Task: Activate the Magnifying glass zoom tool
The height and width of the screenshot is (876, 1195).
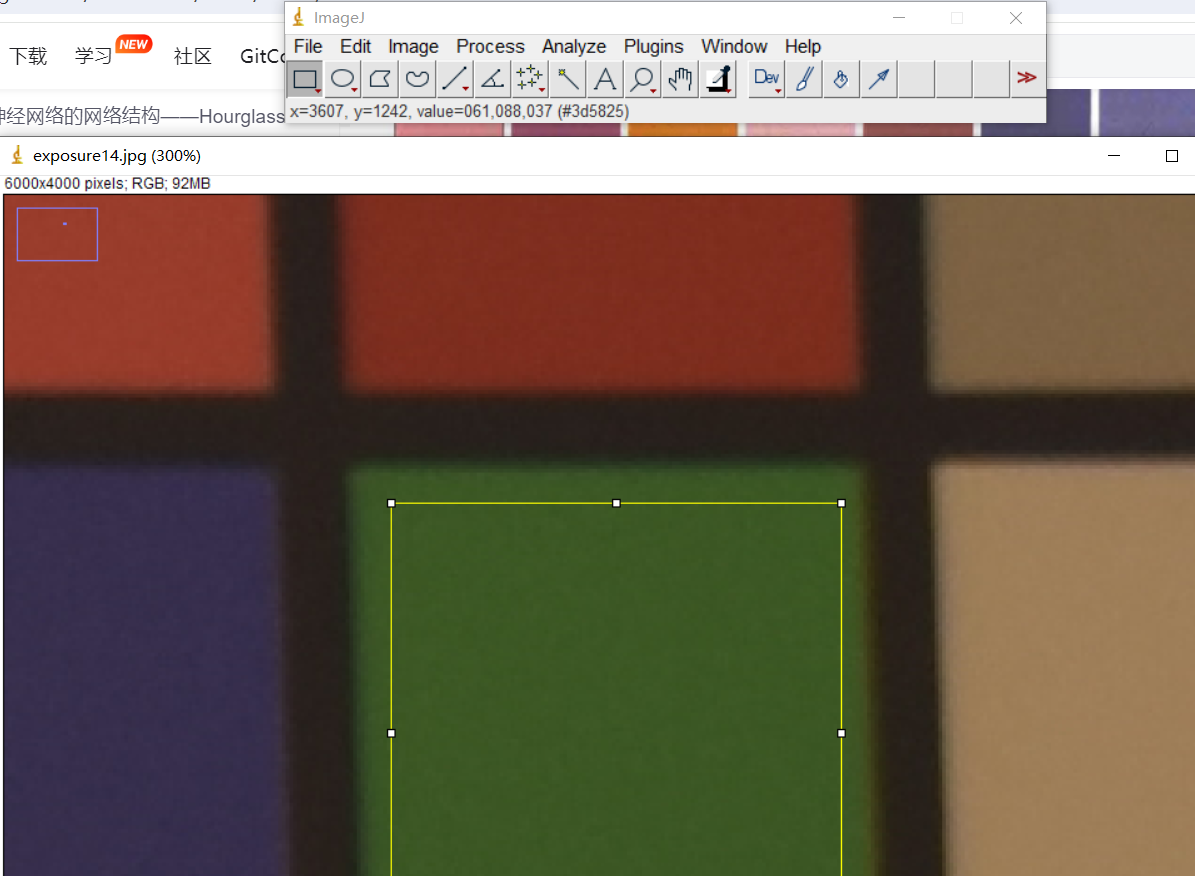Action: pyautogui.click(x=642, y=79)
